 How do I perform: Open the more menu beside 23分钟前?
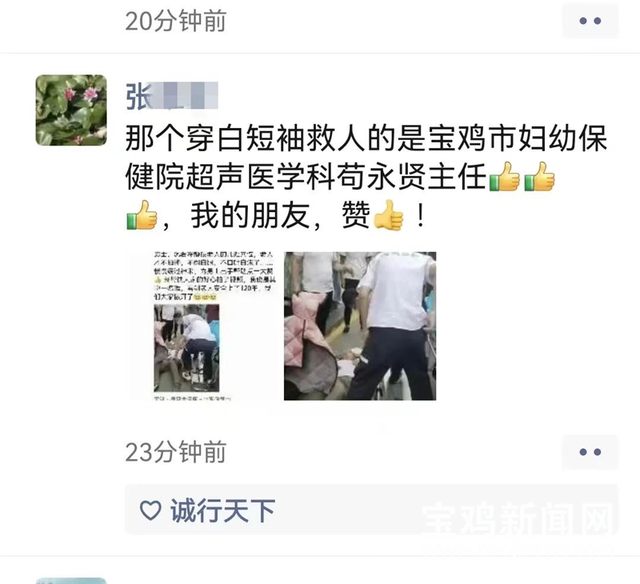tap(590, 452)
